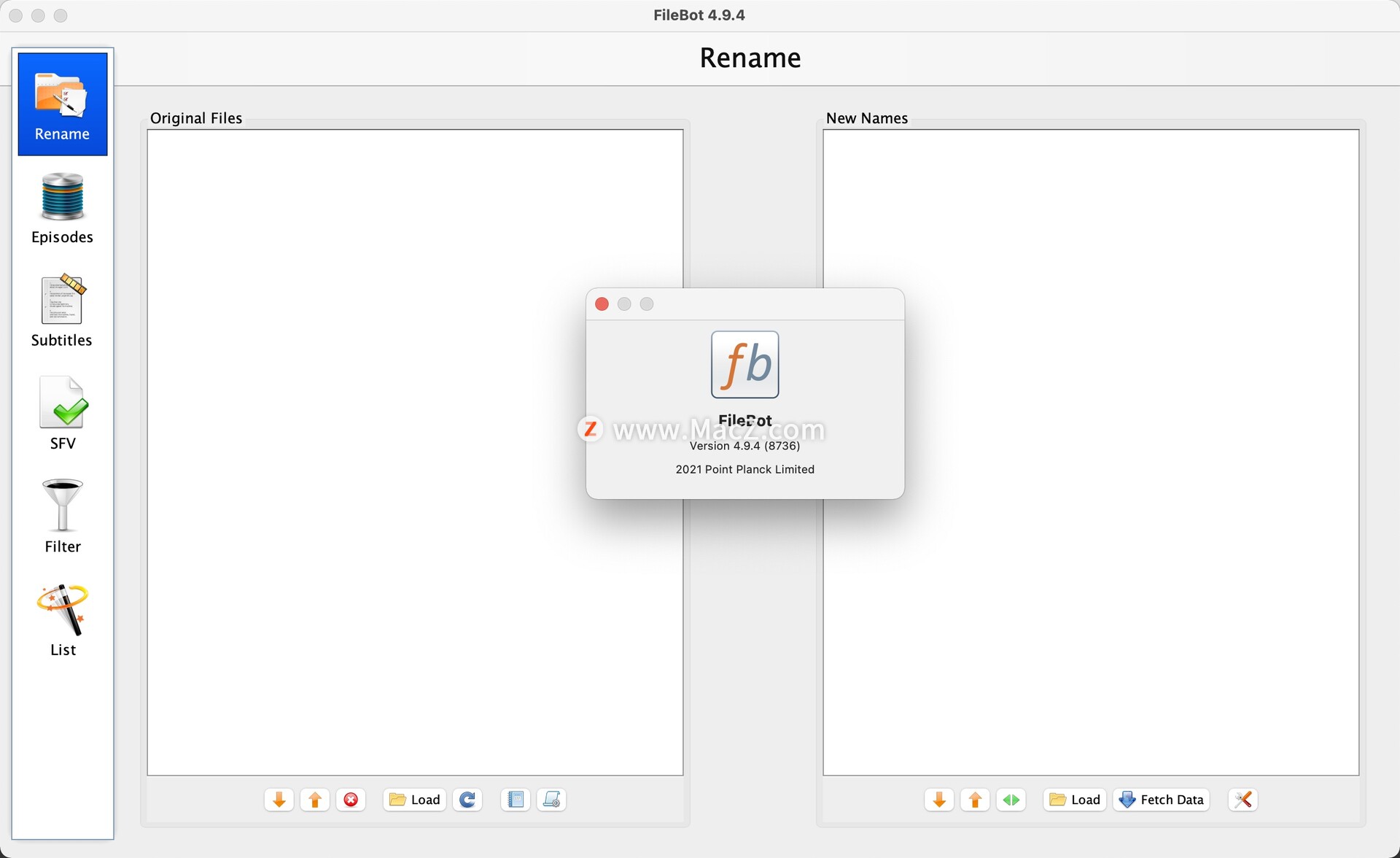Click the green match arrows icon

[1011, 800]
